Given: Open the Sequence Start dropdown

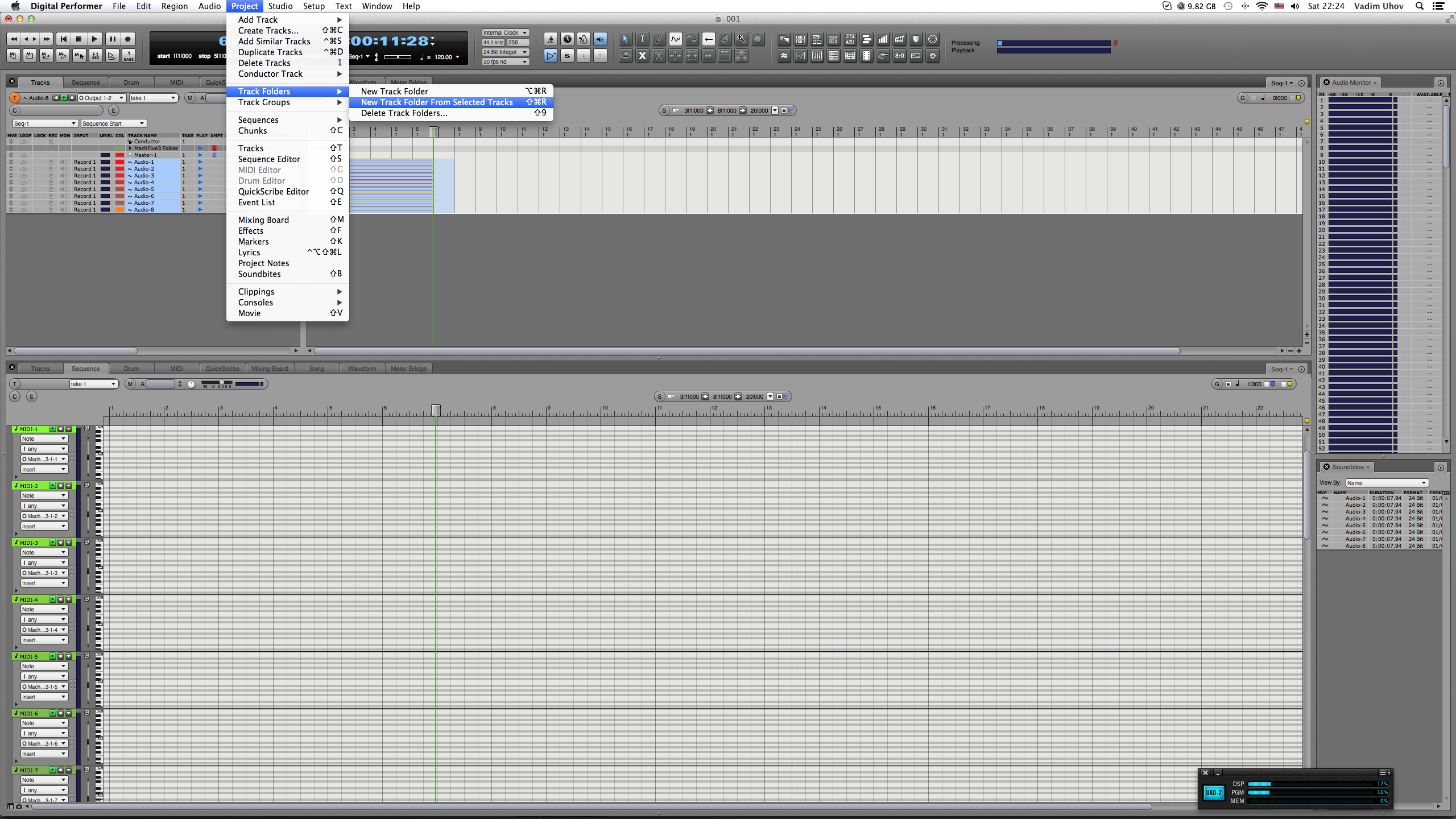Looking at the screenshot, I should click(114, 123).
